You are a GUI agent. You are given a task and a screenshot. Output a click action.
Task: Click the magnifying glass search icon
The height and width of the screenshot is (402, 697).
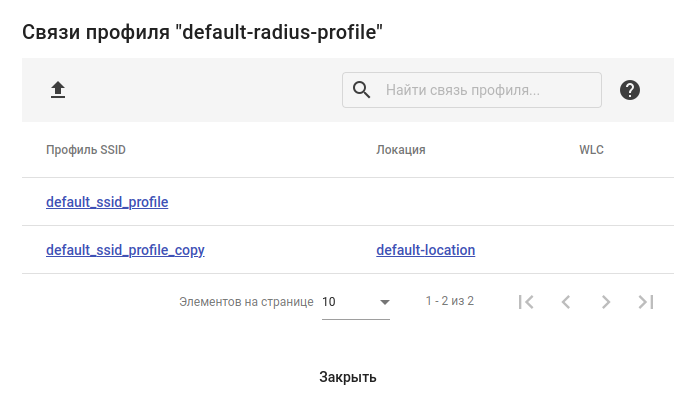362,90
